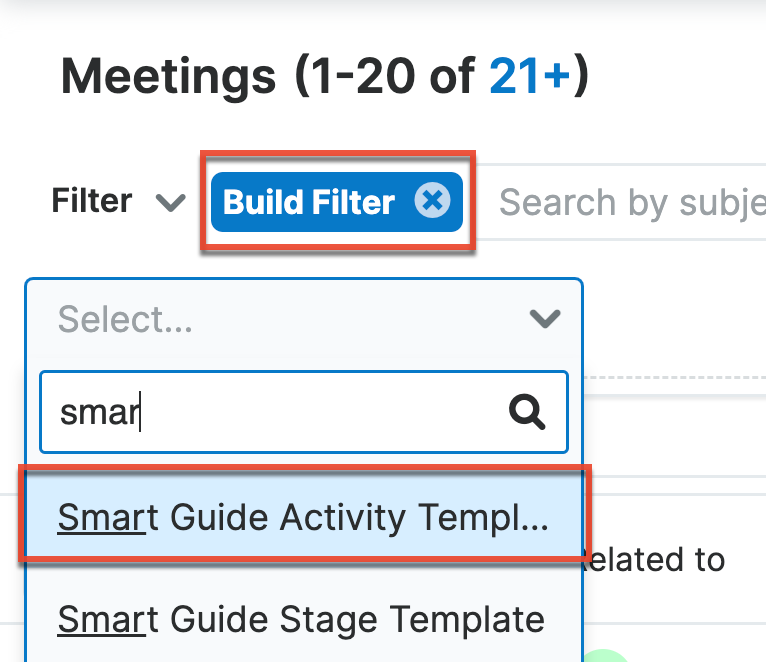
Task: Focus the Search by subject field
Action: 630,203
